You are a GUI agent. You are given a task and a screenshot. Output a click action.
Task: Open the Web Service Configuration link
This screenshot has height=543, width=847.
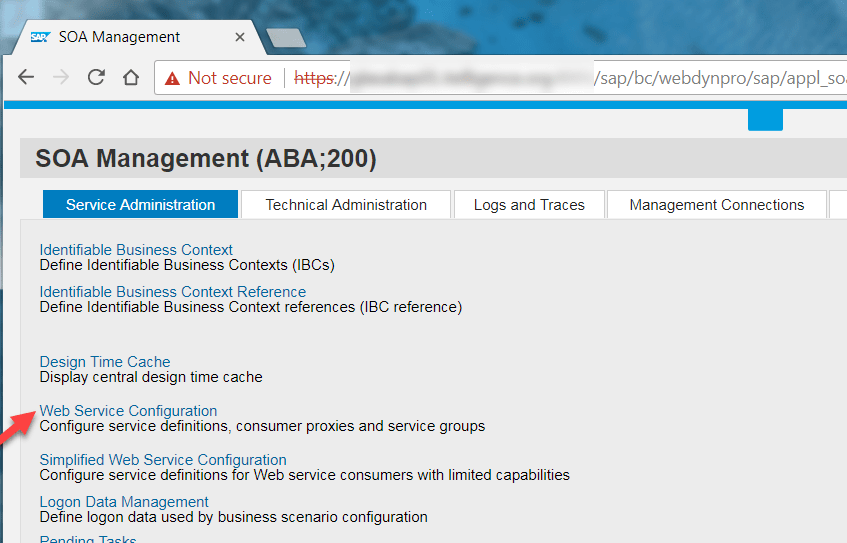point(128,411)
